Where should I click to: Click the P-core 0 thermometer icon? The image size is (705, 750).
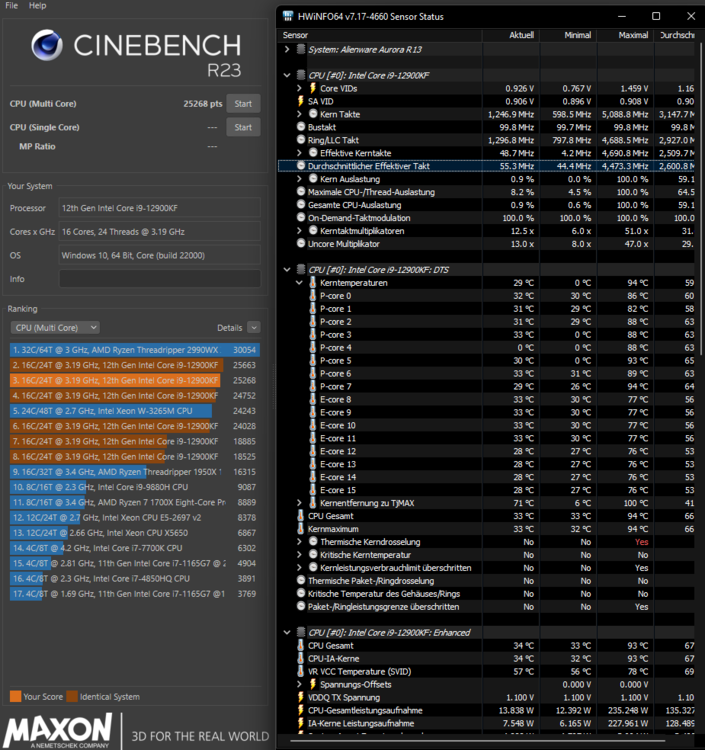tap(311, 296)
